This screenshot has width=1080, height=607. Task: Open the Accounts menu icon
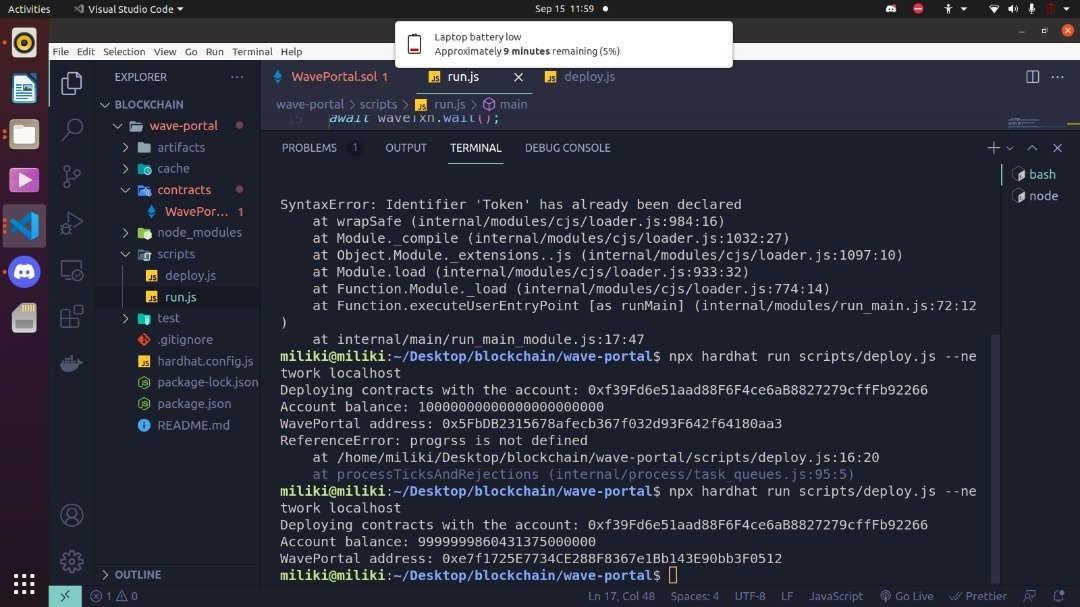pyautogui.click(x=72, y=515)
